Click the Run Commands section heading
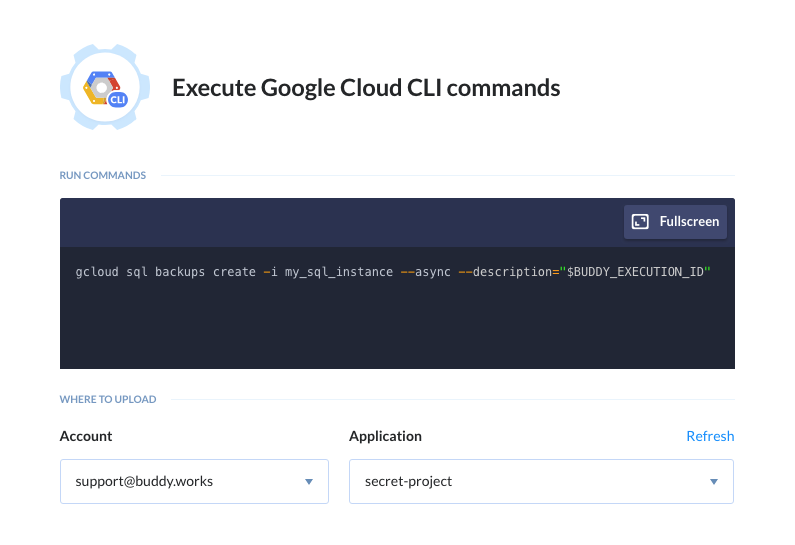795x545 pixels. [102, 175]
